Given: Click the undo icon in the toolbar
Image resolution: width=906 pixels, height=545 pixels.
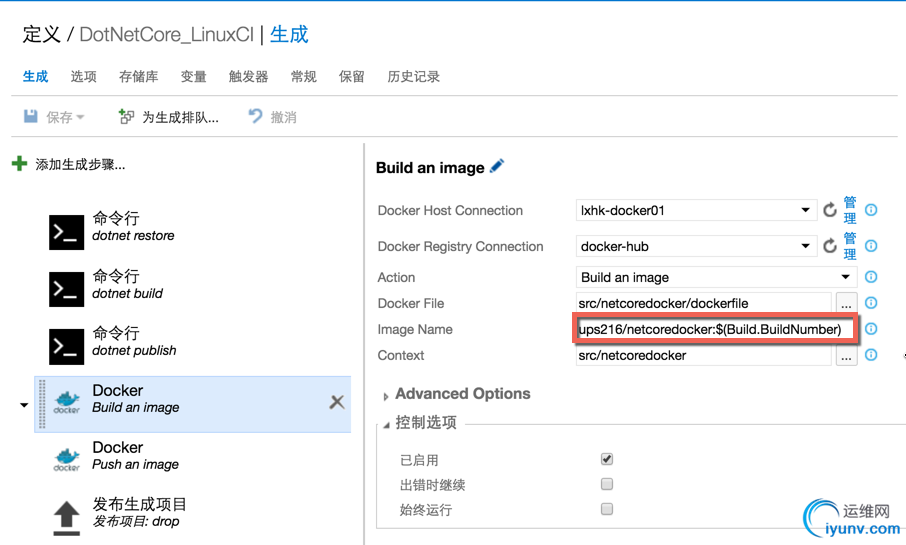Looking at the screenshot, I should coord(256,117).
